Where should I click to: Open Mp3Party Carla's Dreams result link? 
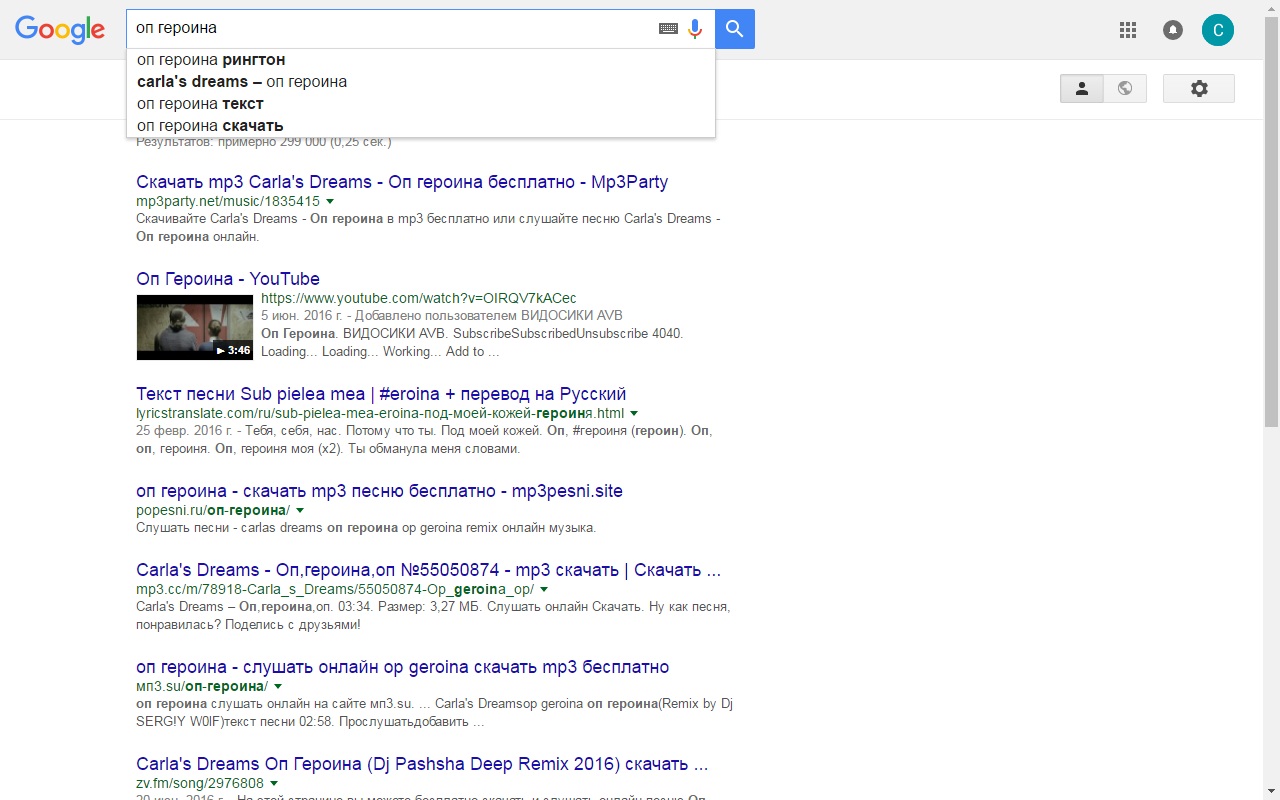tap(402, 182)
